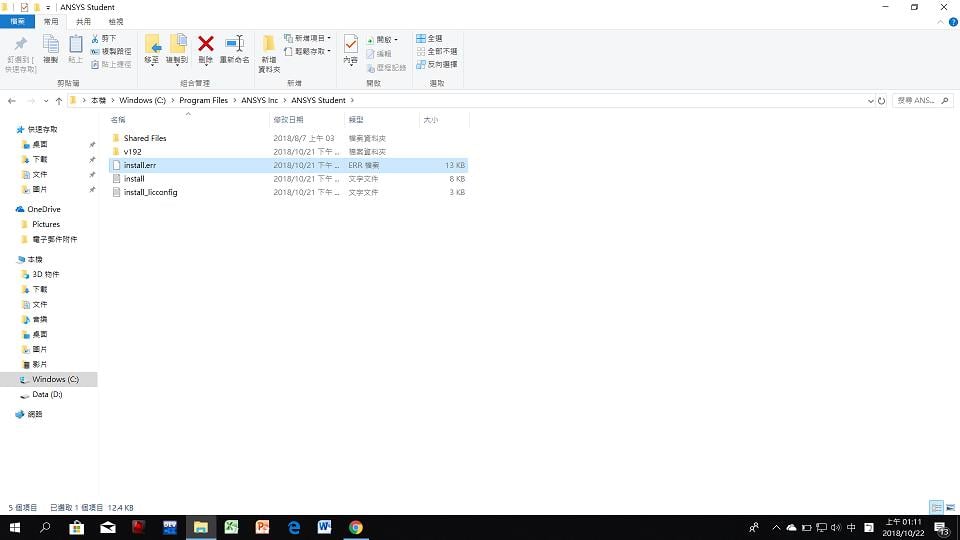Click Select all in the ribbon
This screenshot has width=960, height=540.
pyautogui.click(x=429, y=39)
